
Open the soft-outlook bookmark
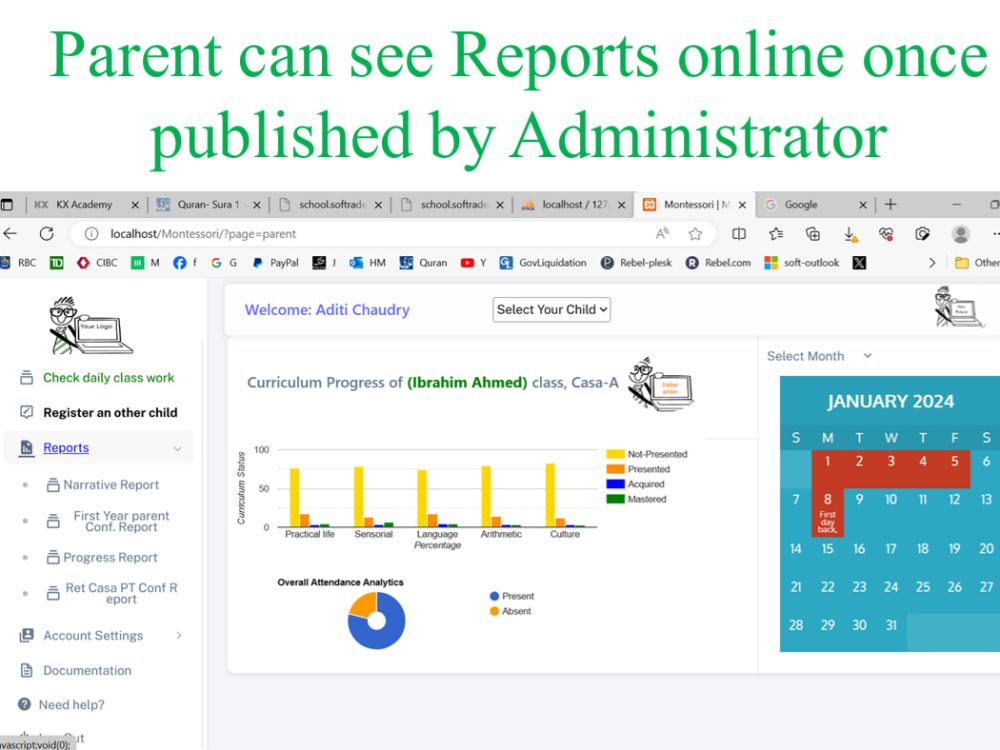(802, 263)
